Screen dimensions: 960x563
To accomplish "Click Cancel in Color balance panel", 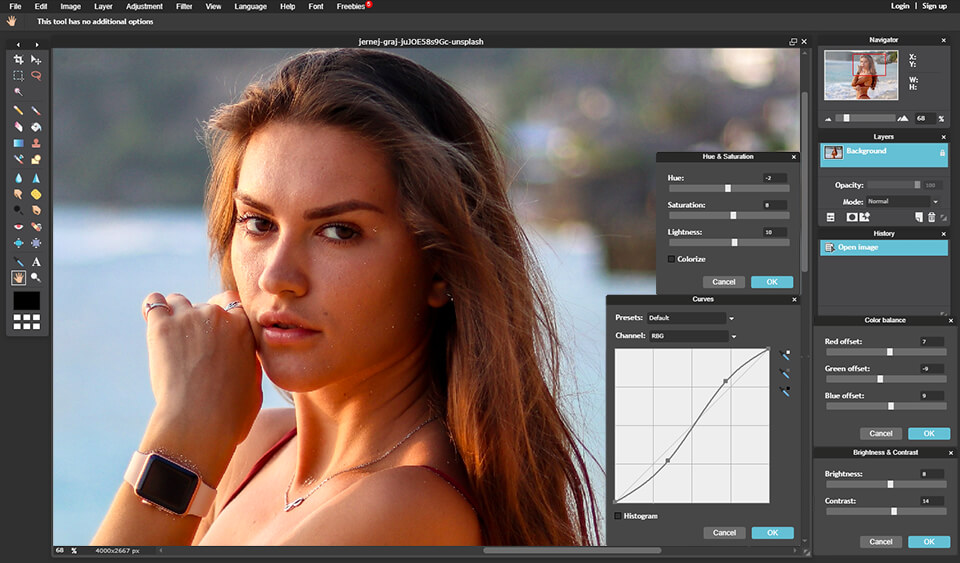I will [880, 434].
